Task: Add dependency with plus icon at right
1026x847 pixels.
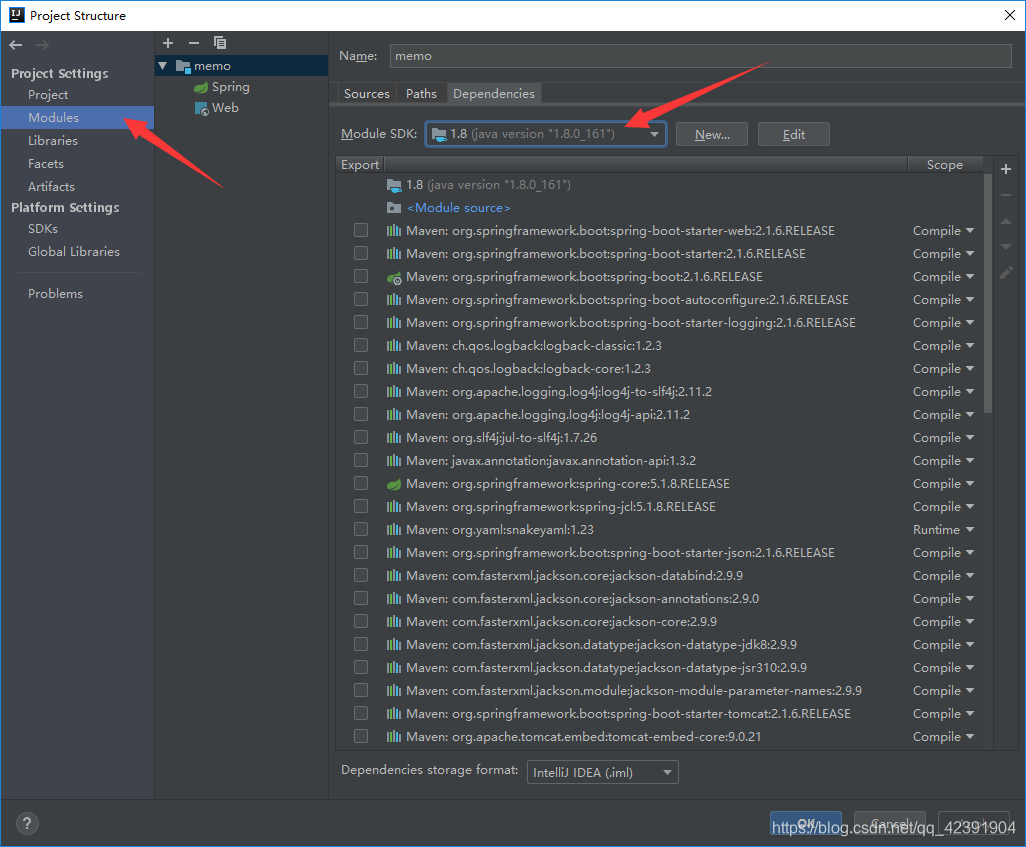Action: pos(1006,169)
